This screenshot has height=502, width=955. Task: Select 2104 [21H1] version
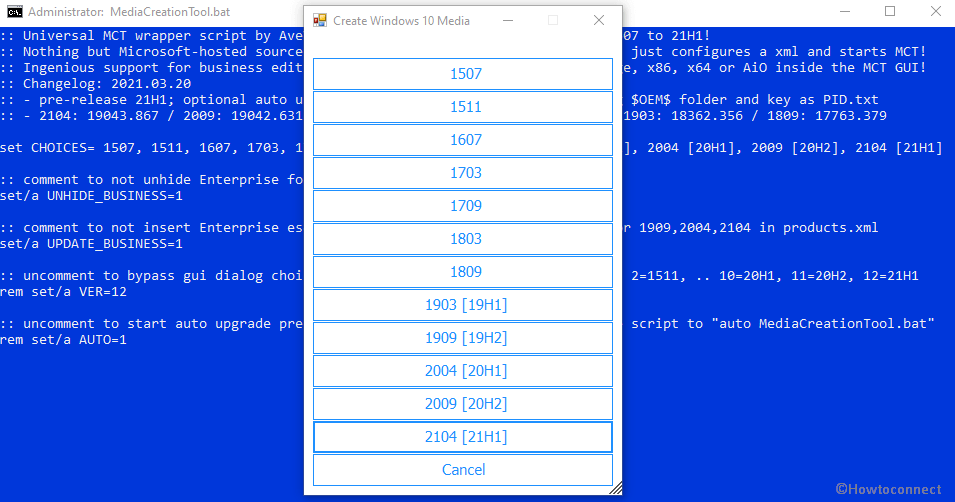pyautogui.click(x=463, y=436)
